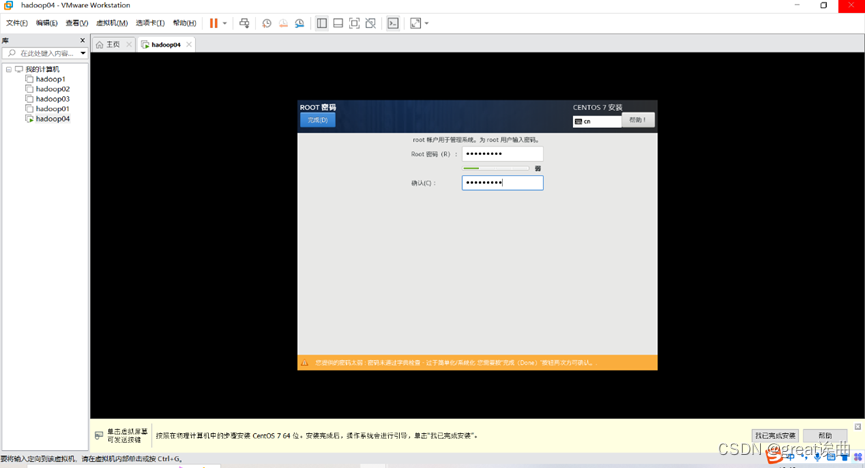Image resolution: width=865 pixels, height=468 pixels.
Task: Click the send Ctrl+Alt+Del toolbar icon
Action: click(244, 23)
